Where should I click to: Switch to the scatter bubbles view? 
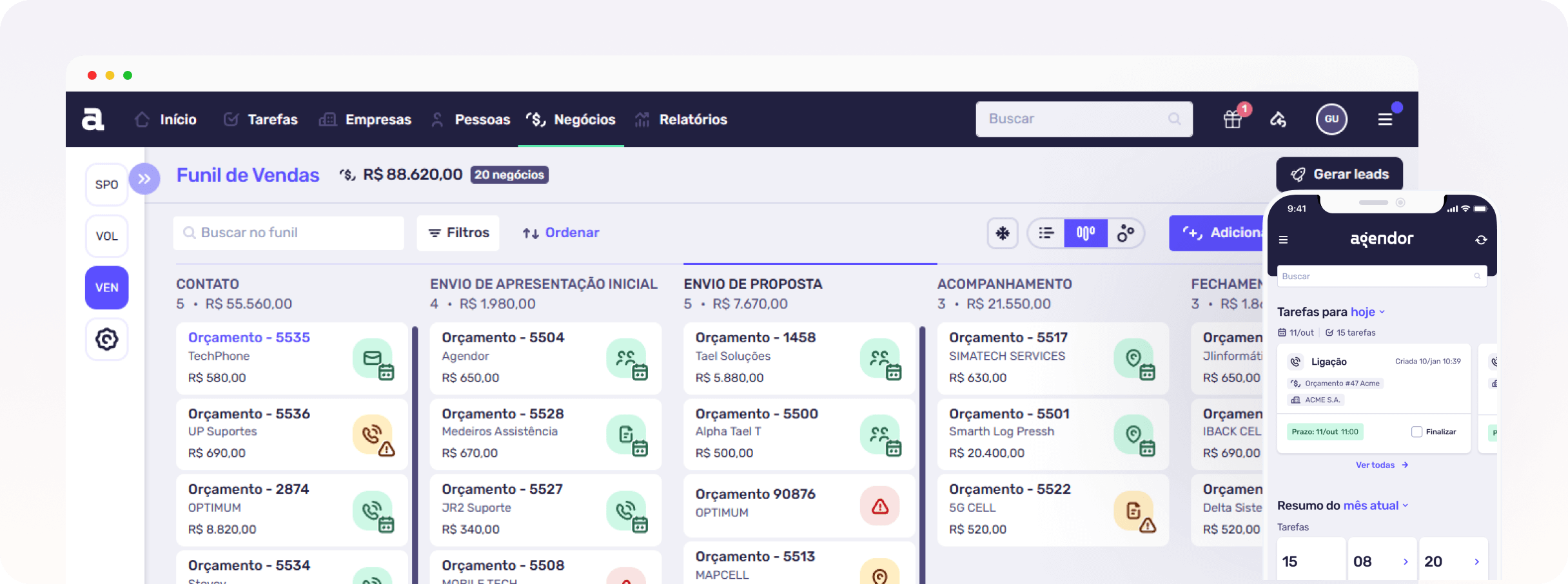click(x=1126, y=233)
